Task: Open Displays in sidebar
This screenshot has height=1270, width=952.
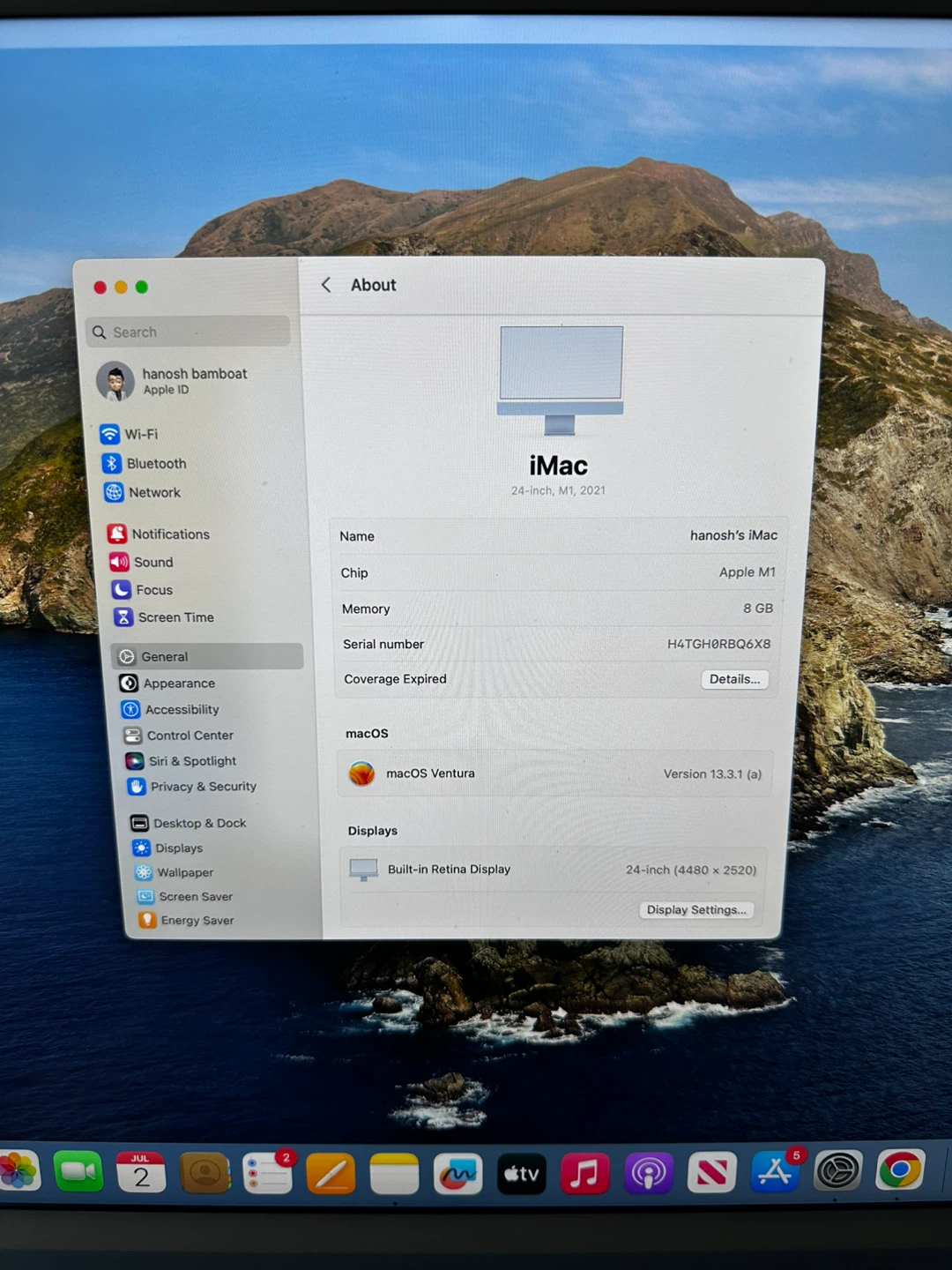Action: 167,848
